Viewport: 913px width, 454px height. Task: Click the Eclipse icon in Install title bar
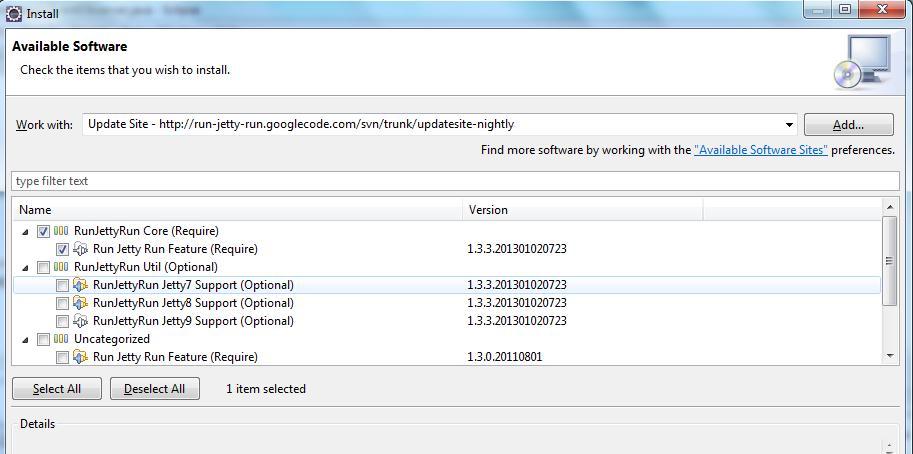pos(14,13)
